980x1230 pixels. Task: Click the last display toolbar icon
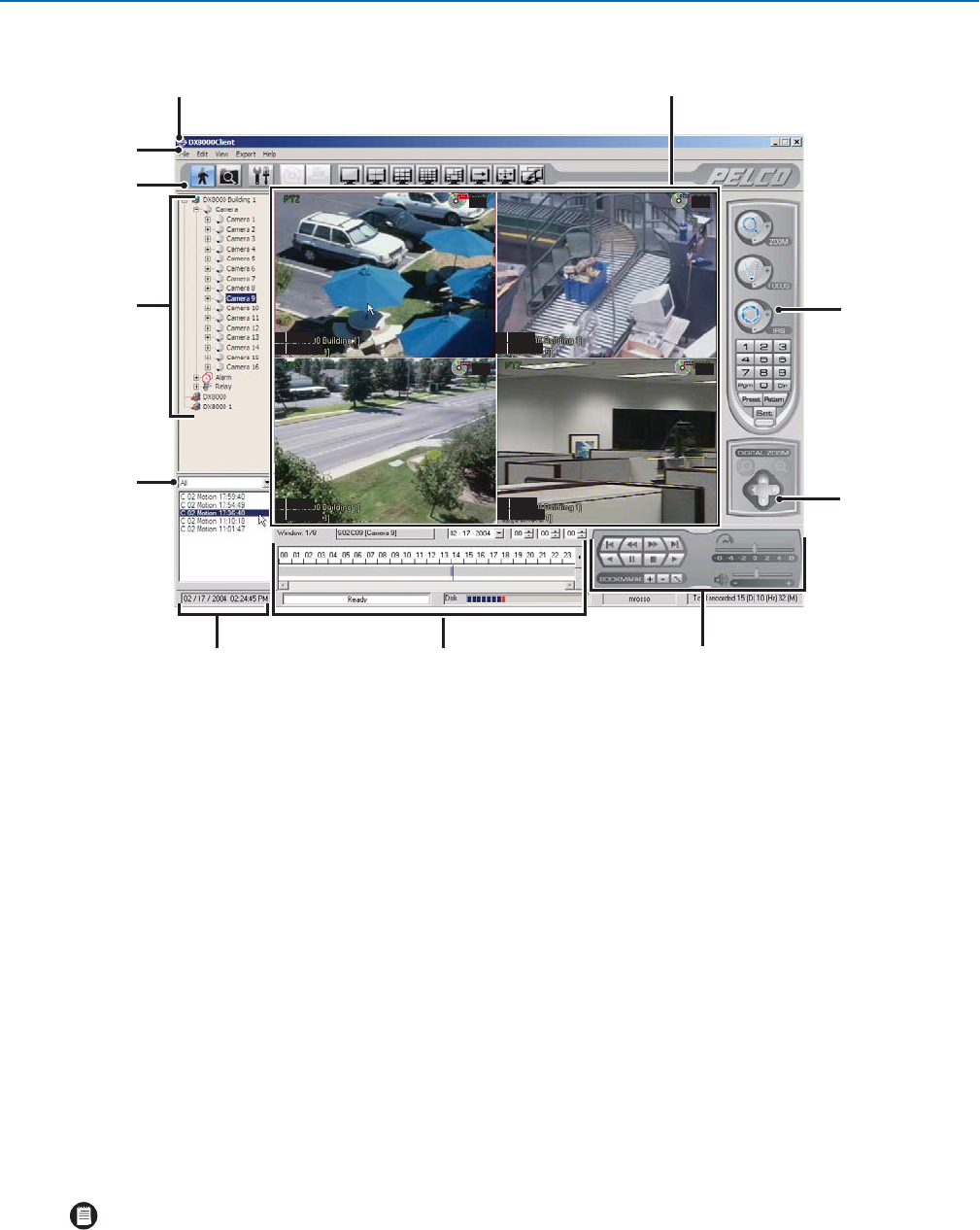[531, 176]
